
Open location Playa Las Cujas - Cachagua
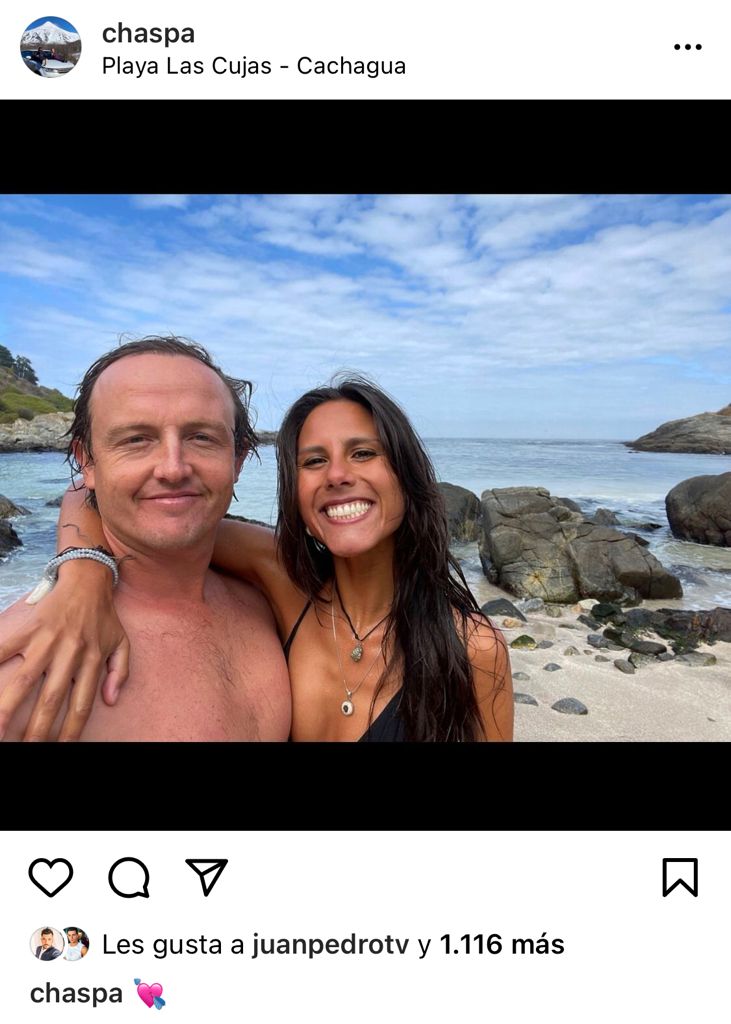[254, 66]
